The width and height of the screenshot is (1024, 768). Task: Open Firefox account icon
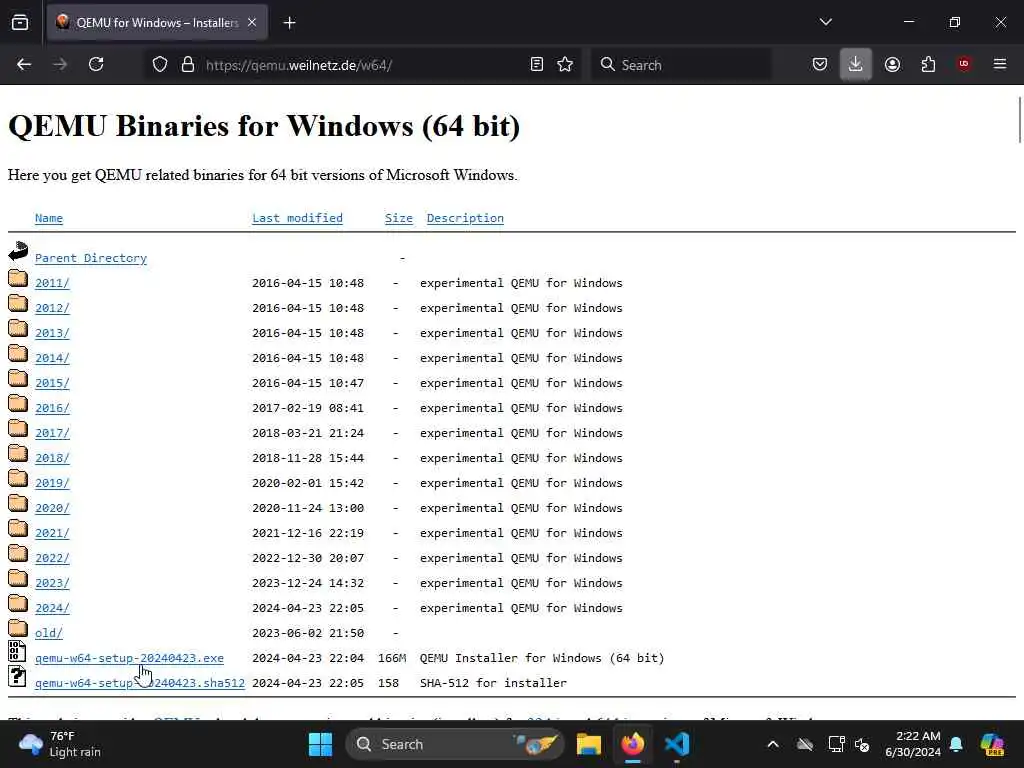893,65
